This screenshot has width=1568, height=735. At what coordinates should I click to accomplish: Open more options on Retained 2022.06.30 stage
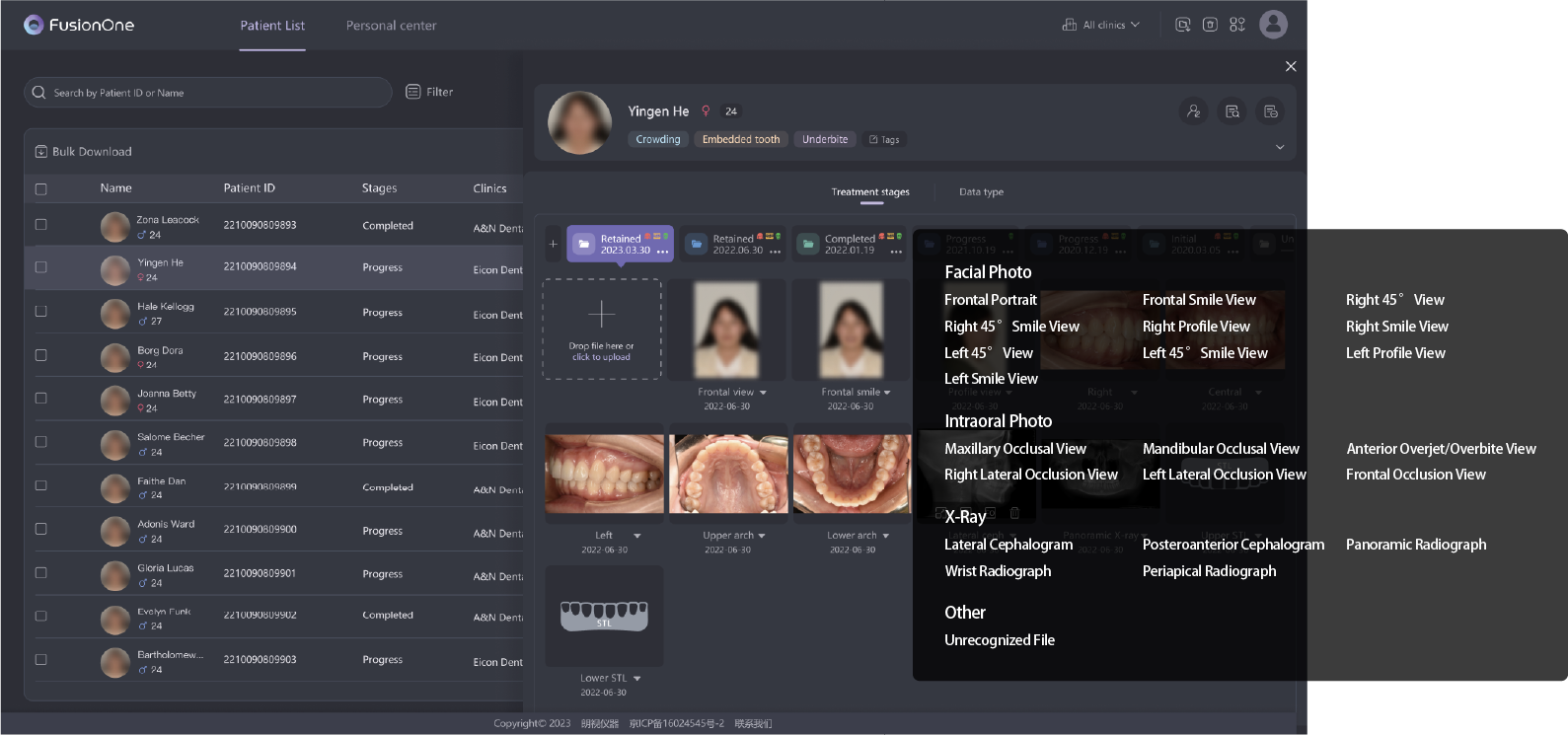[776, 252]
